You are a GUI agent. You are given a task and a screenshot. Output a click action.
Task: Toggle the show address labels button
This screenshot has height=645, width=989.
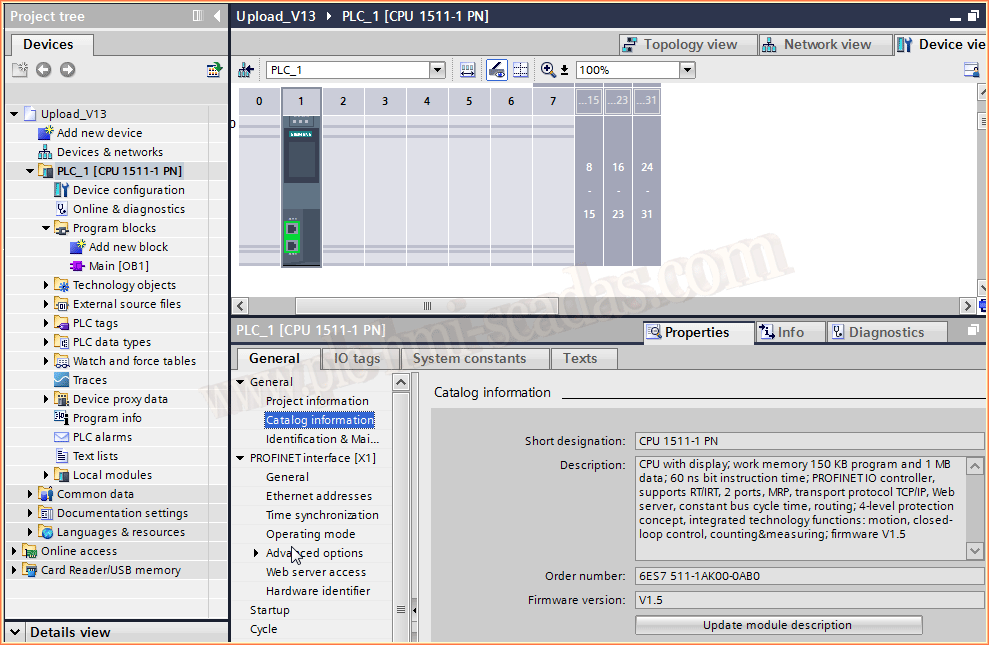click(x=496, y=70)
